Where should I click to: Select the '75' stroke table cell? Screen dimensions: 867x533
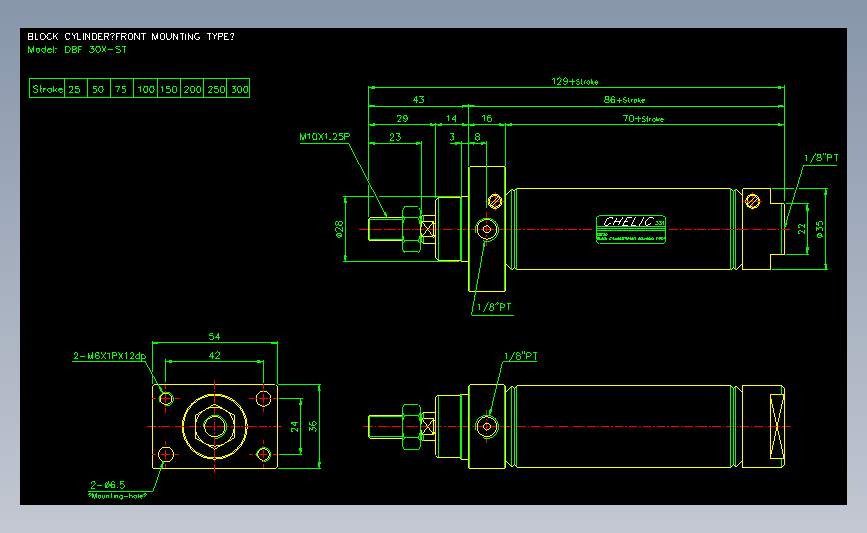click(121, 89)
